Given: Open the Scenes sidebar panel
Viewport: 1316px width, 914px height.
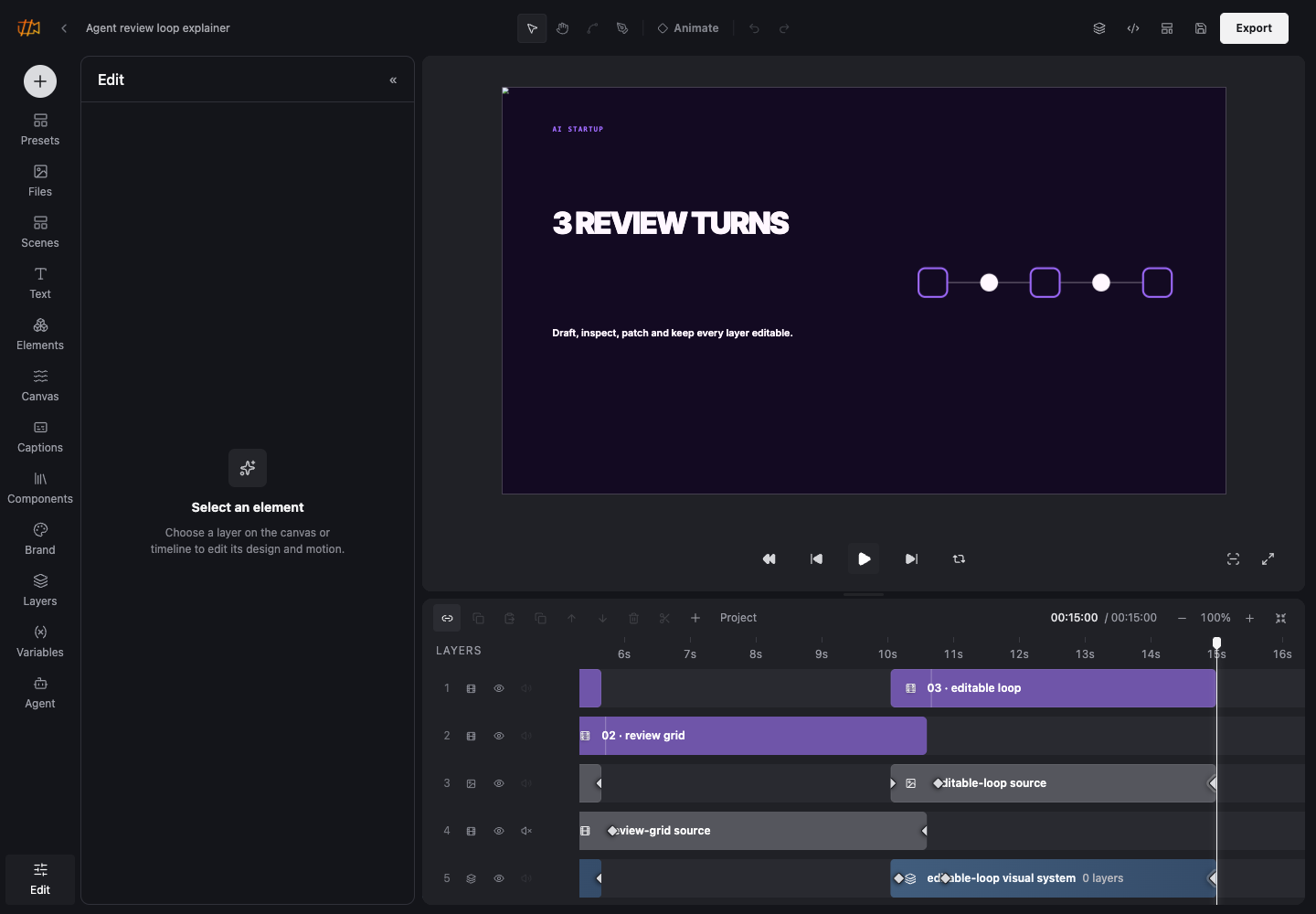Looking at the screenshot, I should click(40, 232).
